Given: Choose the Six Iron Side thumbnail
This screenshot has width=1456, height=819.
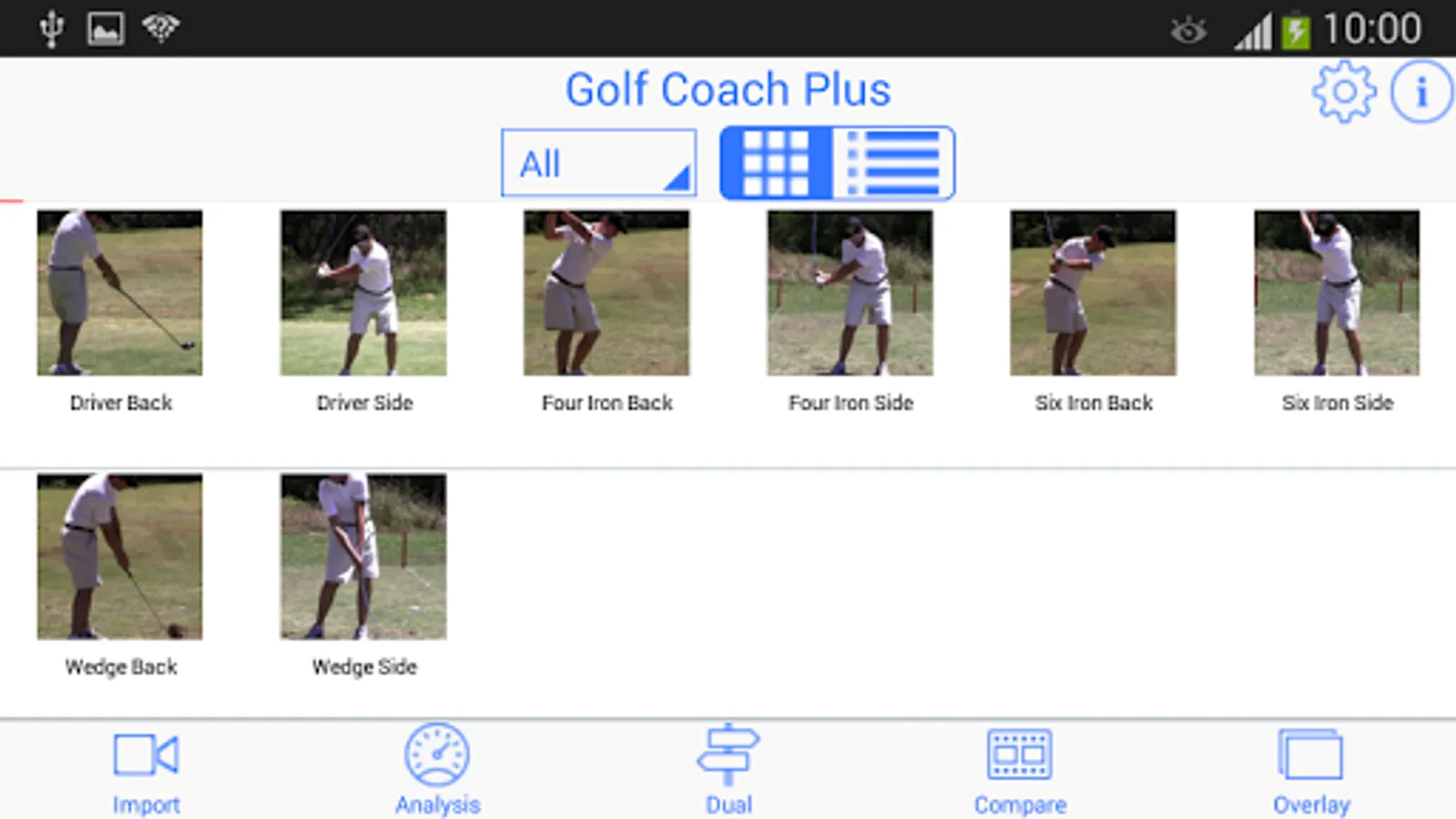Looking at the screenshot, I should pos(1337,293).
